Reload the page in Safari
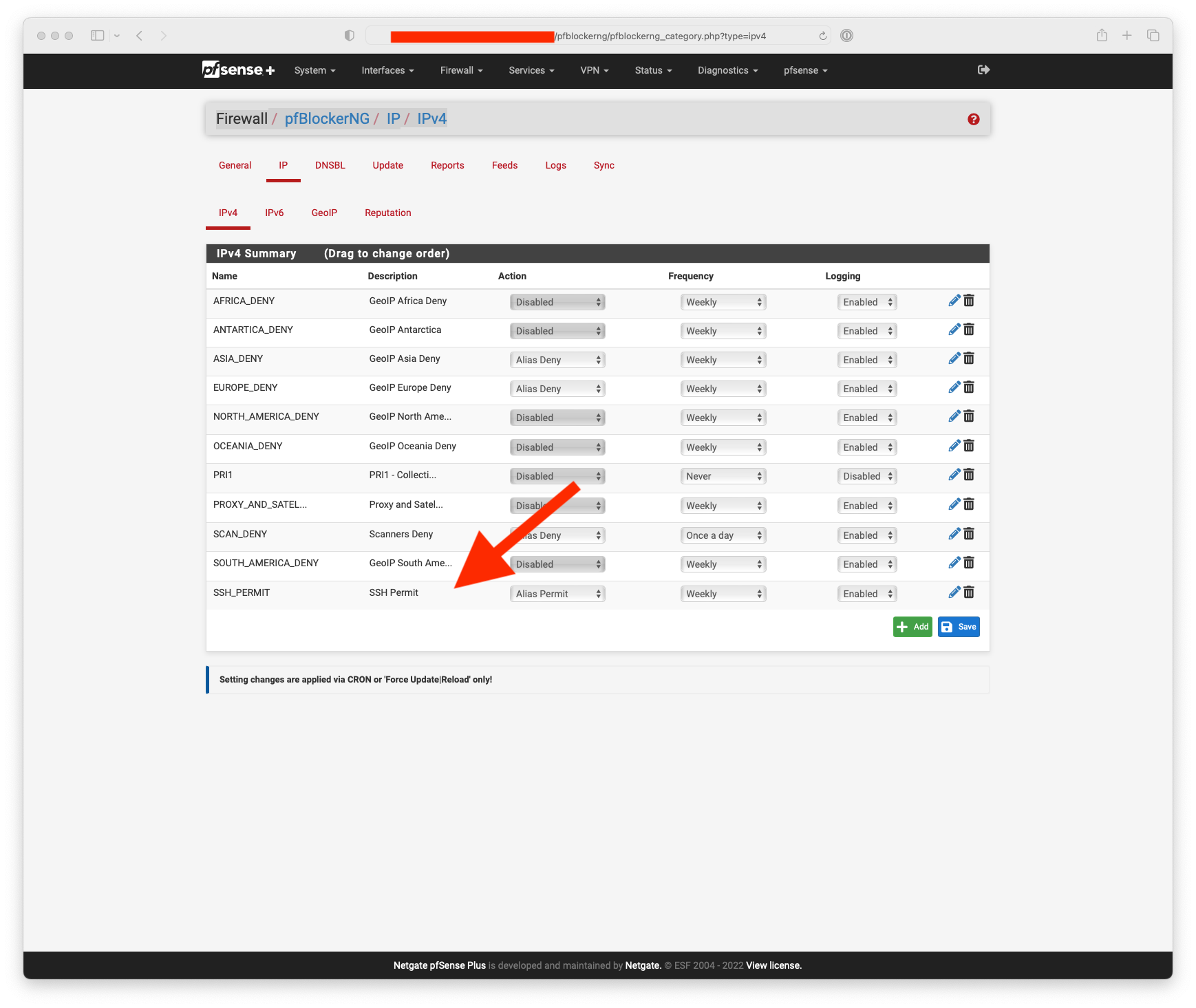Image resolution: width=1196 pixels, height=1008 pixels. click(822, 36)
